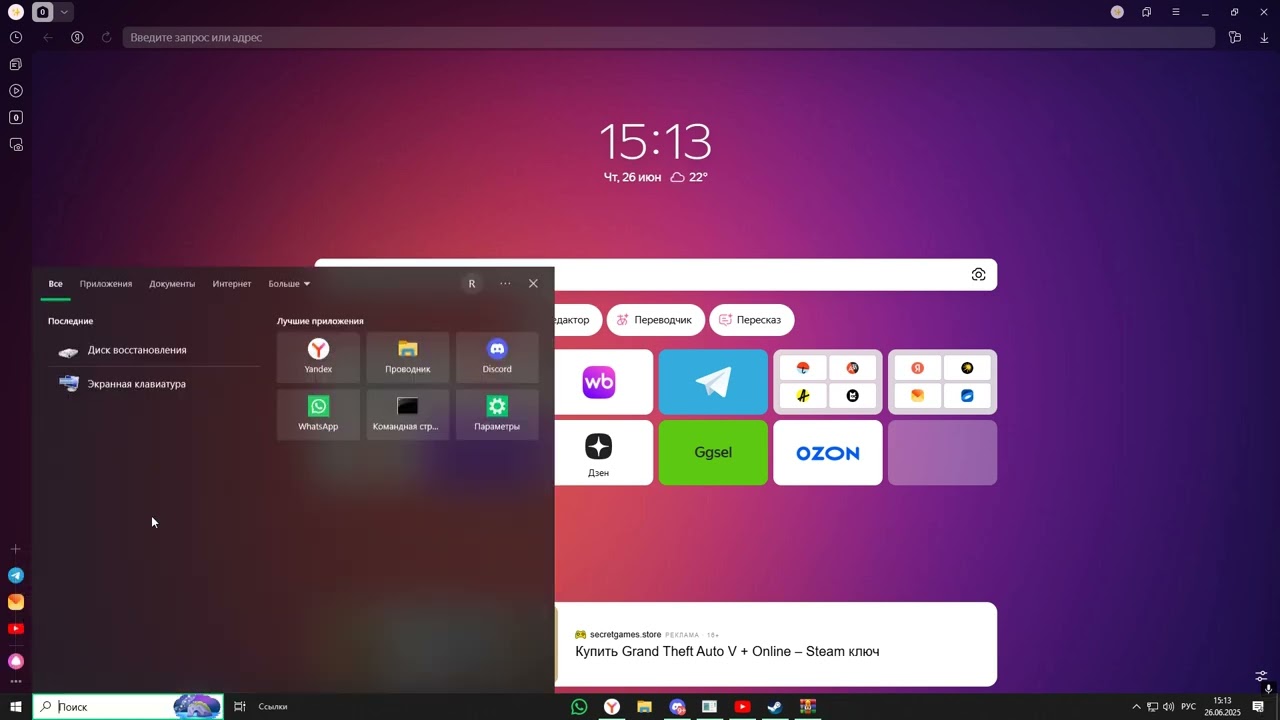The height and width of the screenshot is (720, 1280).
Task: Switch to Интернет search tab
Action: (x=232, y=284)
